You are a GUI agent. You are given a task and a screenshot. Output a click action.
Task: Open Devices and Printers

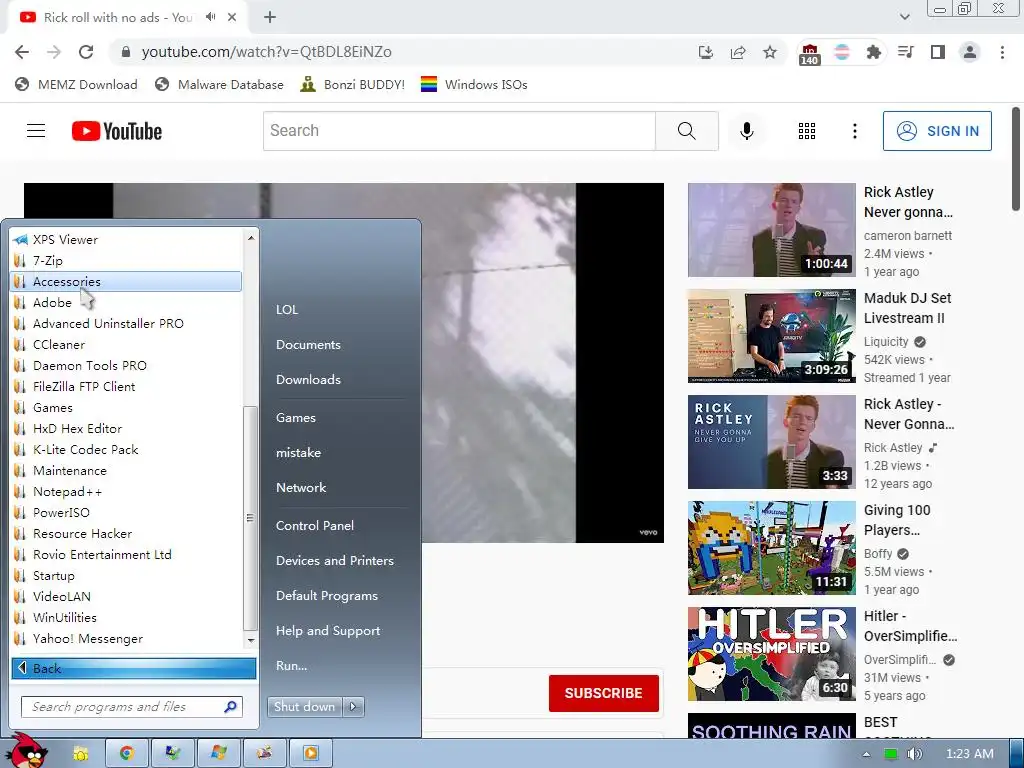point(335,561)
